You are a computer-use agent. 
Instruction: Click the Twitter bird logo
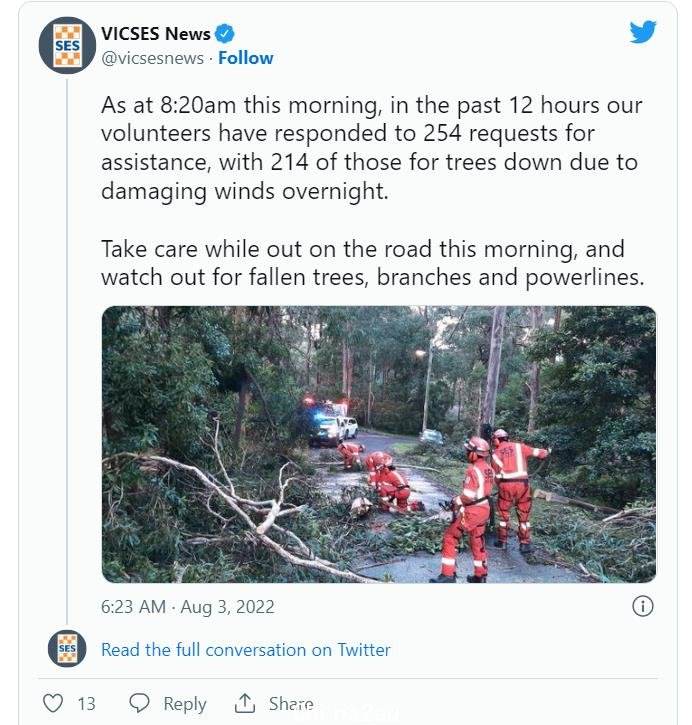[x=643, y=31]
